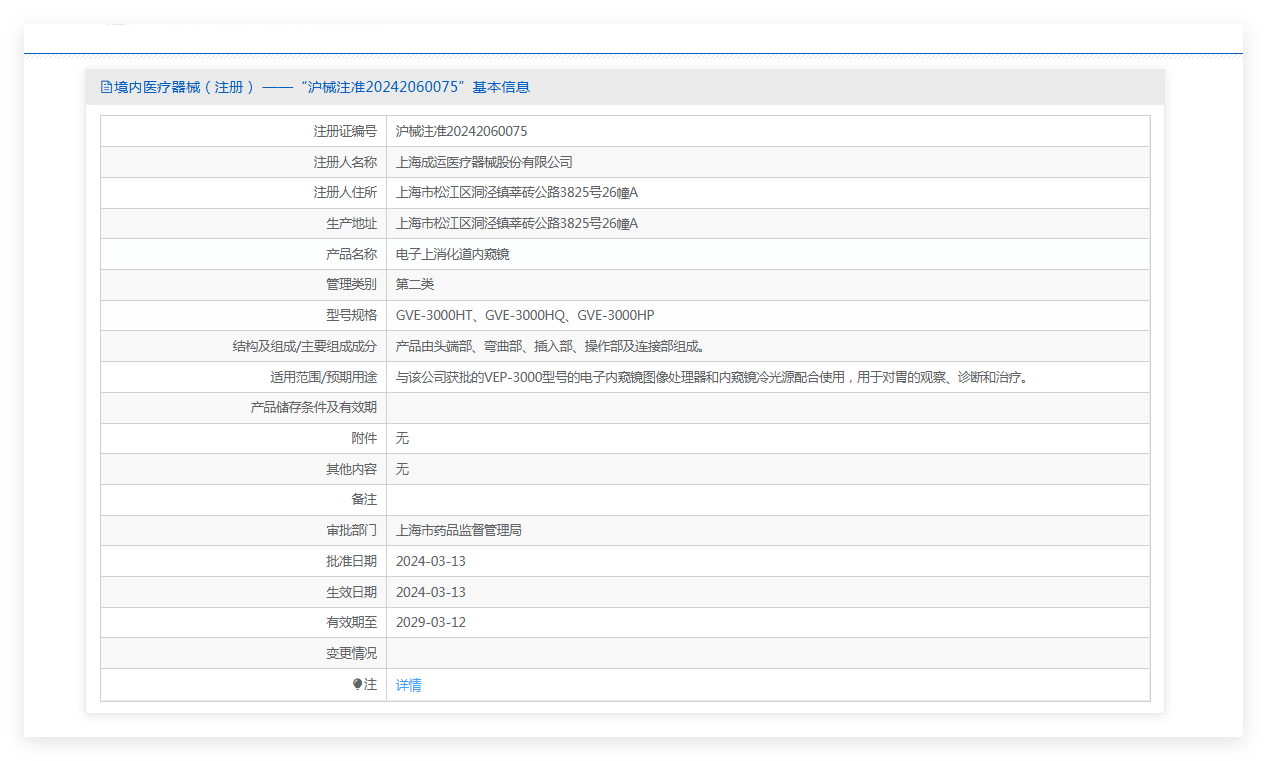Click the 注册证编号 label cell
1267x761 pixels.
[x=345, y=131]
